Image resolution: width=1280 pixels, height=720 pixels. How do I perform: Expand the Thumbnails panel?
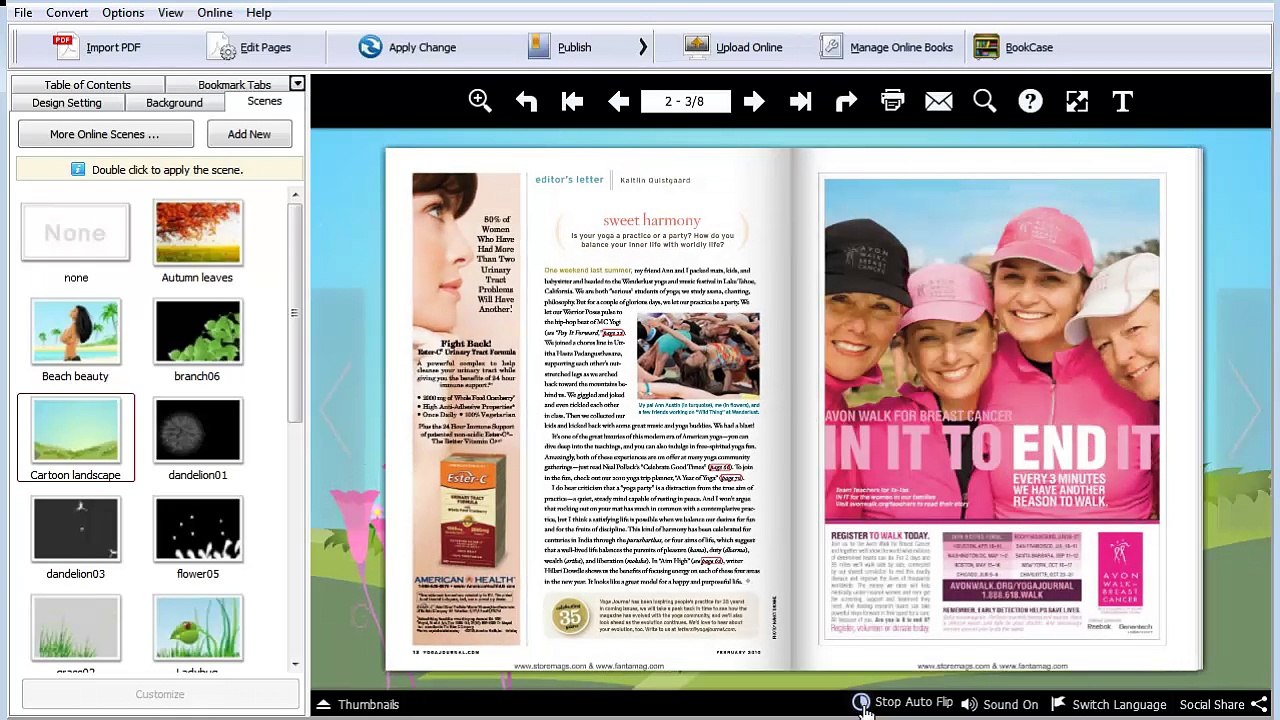[358, 704]
